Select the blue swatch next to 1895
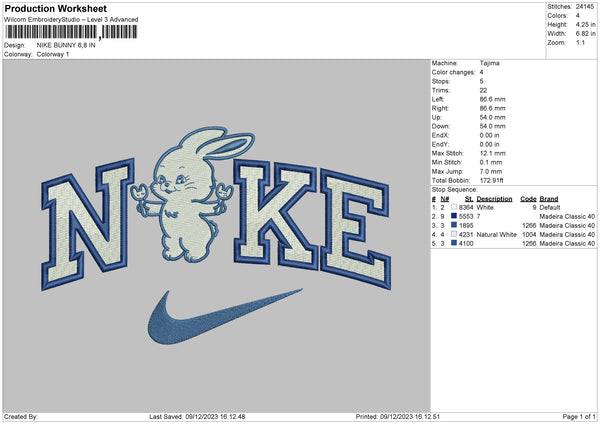 (454, 225)
